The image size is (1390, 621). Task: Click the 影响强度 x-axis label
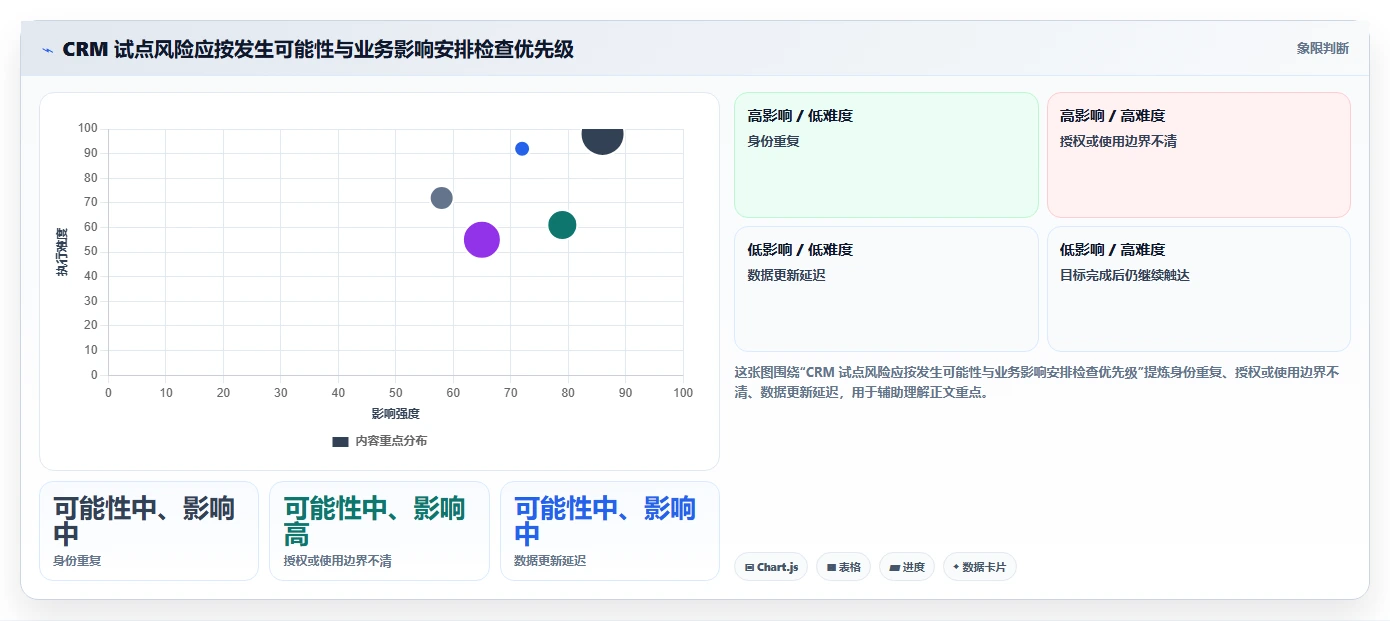395,413
